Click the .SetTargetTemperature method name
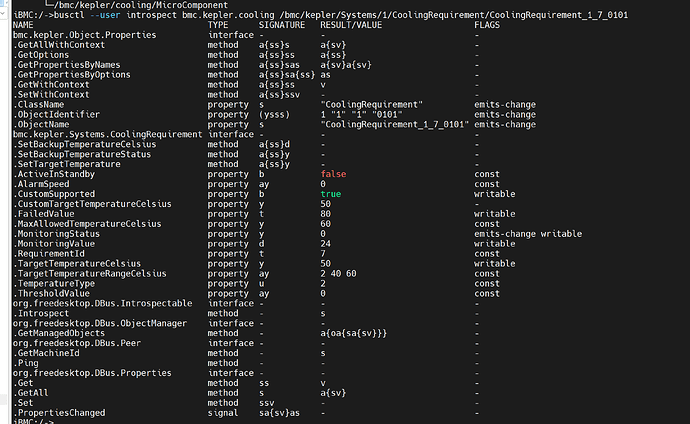Image resolution: width=690 pixels, height=424 pixels. pos(66,164)
